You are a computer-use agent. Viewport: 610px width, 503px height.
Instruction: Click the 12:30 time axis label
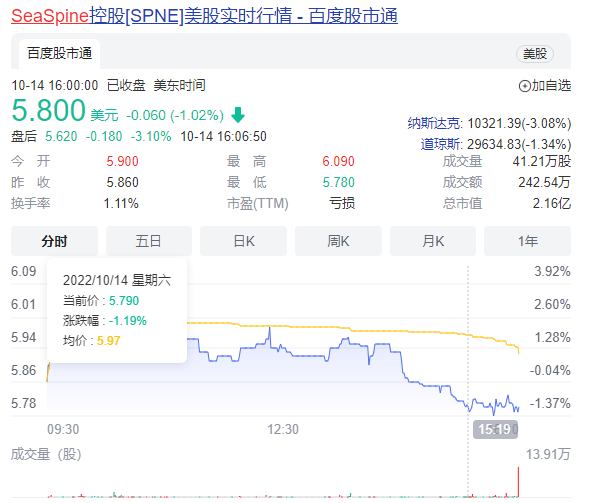[x=283, y=429]
